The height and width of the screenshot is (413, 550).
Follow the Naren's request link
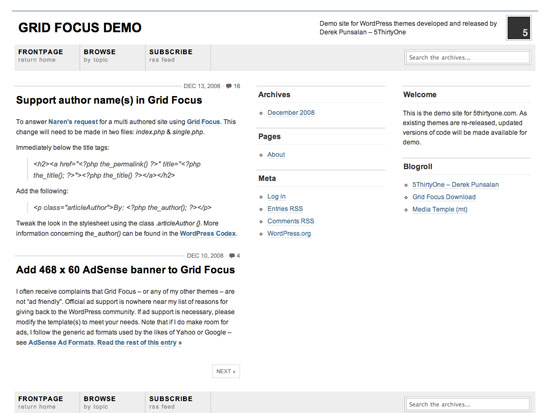pyautogui.click(x=73, y=122)
